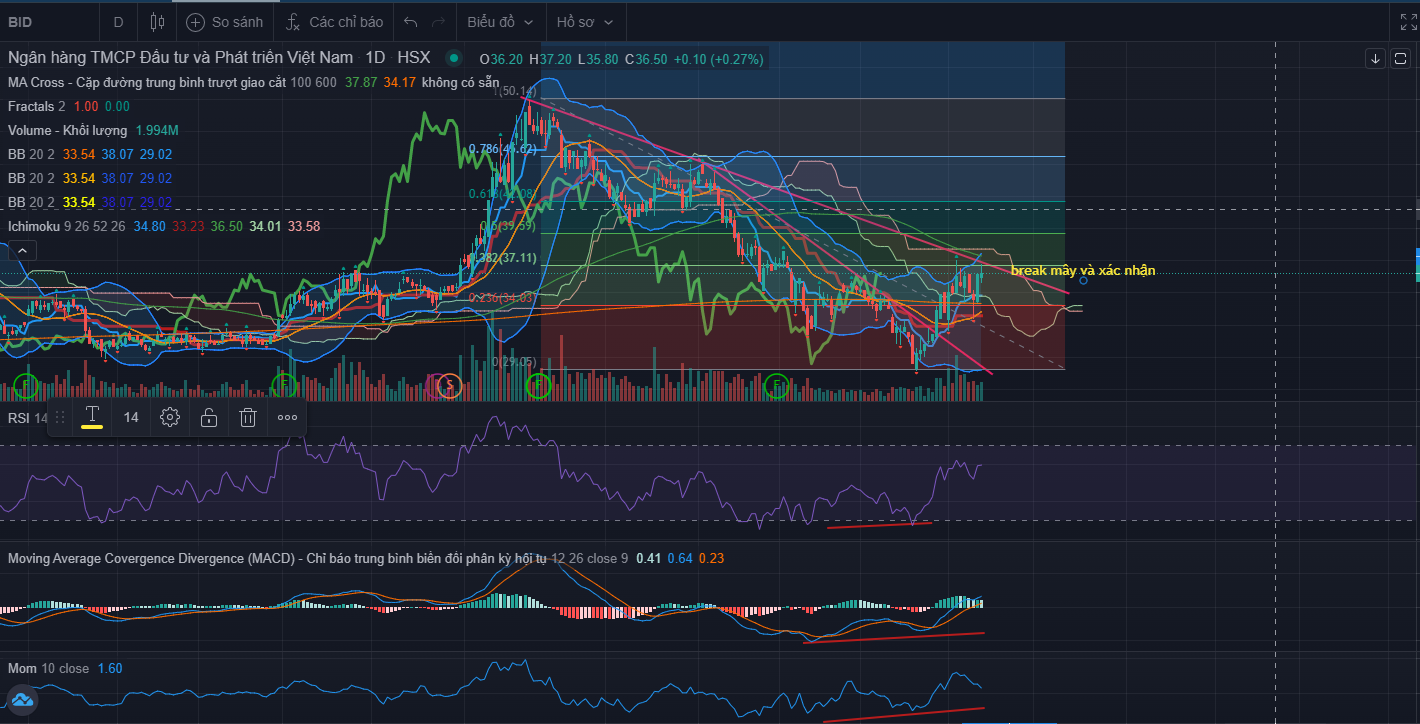Delete the selected text annotation with trash icon

249,417
